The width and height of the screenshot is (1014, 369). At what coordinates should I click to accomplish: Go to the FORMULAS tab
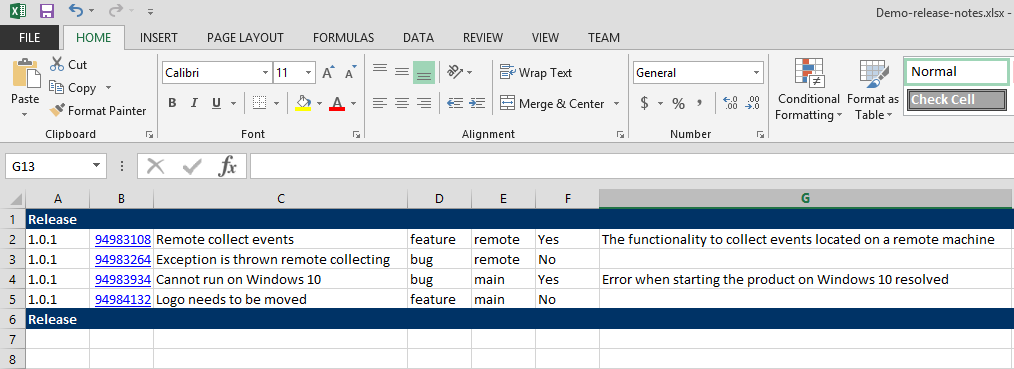(343, 38)
